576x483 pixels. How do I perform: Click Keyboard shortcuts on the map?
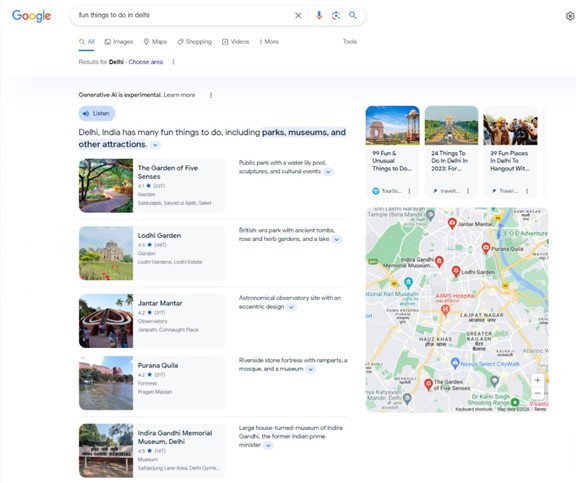coord(474,409)
